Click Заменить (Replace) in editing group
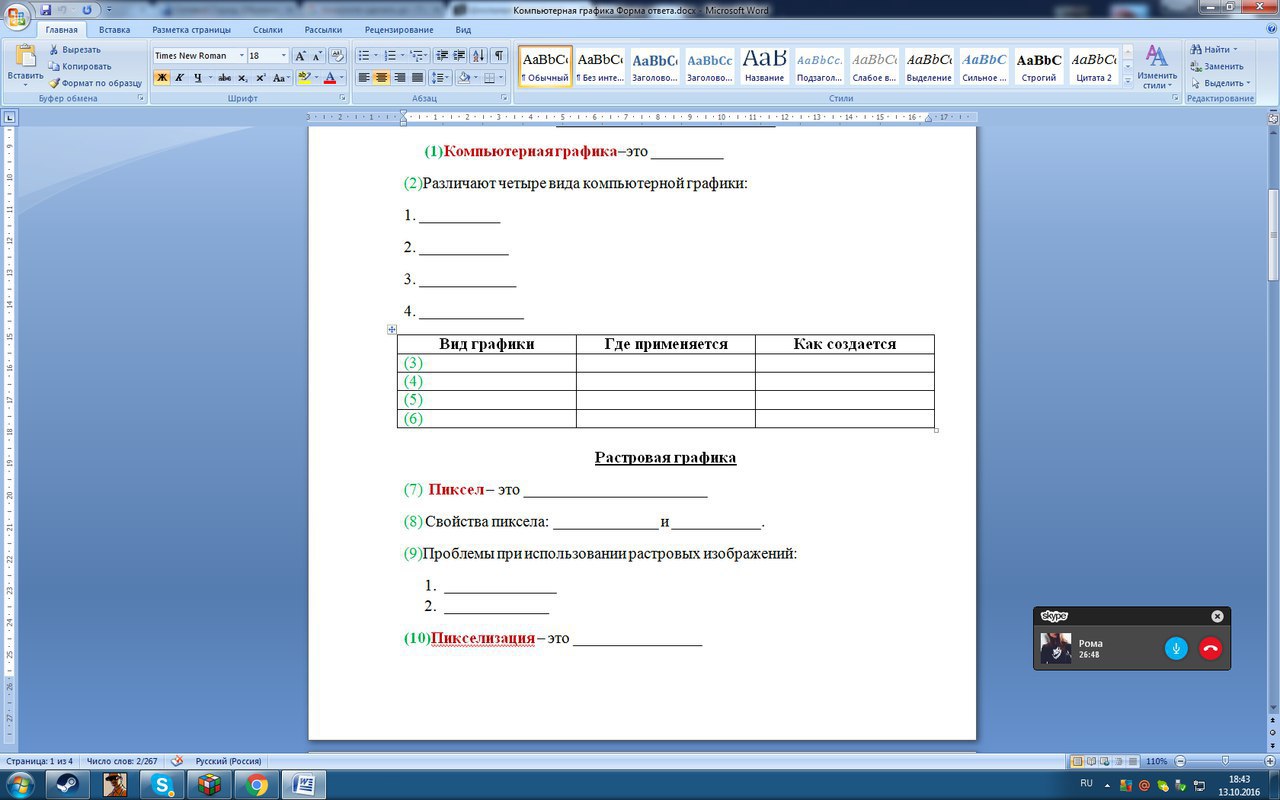The height and width of the screenshot is (800, 1280). pyautogui.click(x=1219, y=66)
